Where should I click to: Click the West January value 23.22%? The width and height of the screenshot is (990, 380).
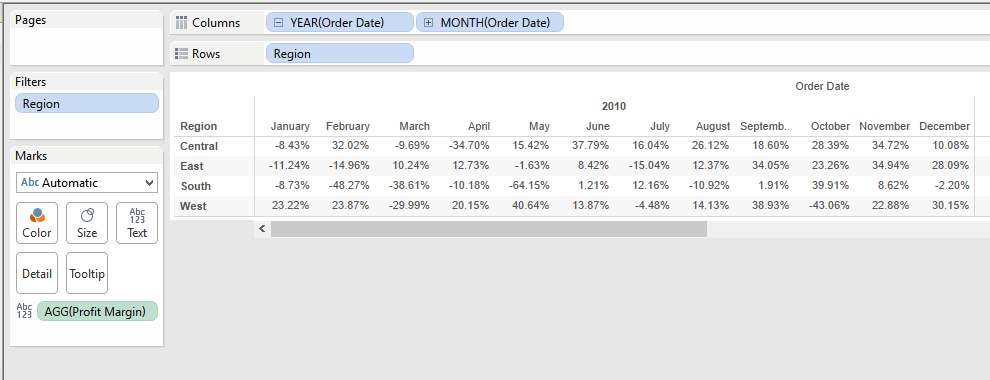tap(292, 206)
